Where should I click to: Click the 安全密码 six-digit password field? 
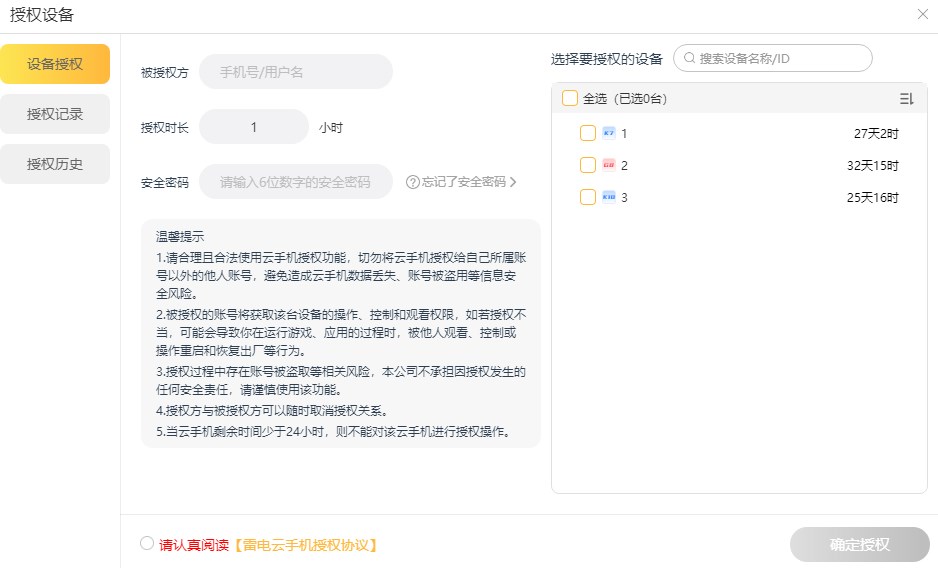click(296, 182)
